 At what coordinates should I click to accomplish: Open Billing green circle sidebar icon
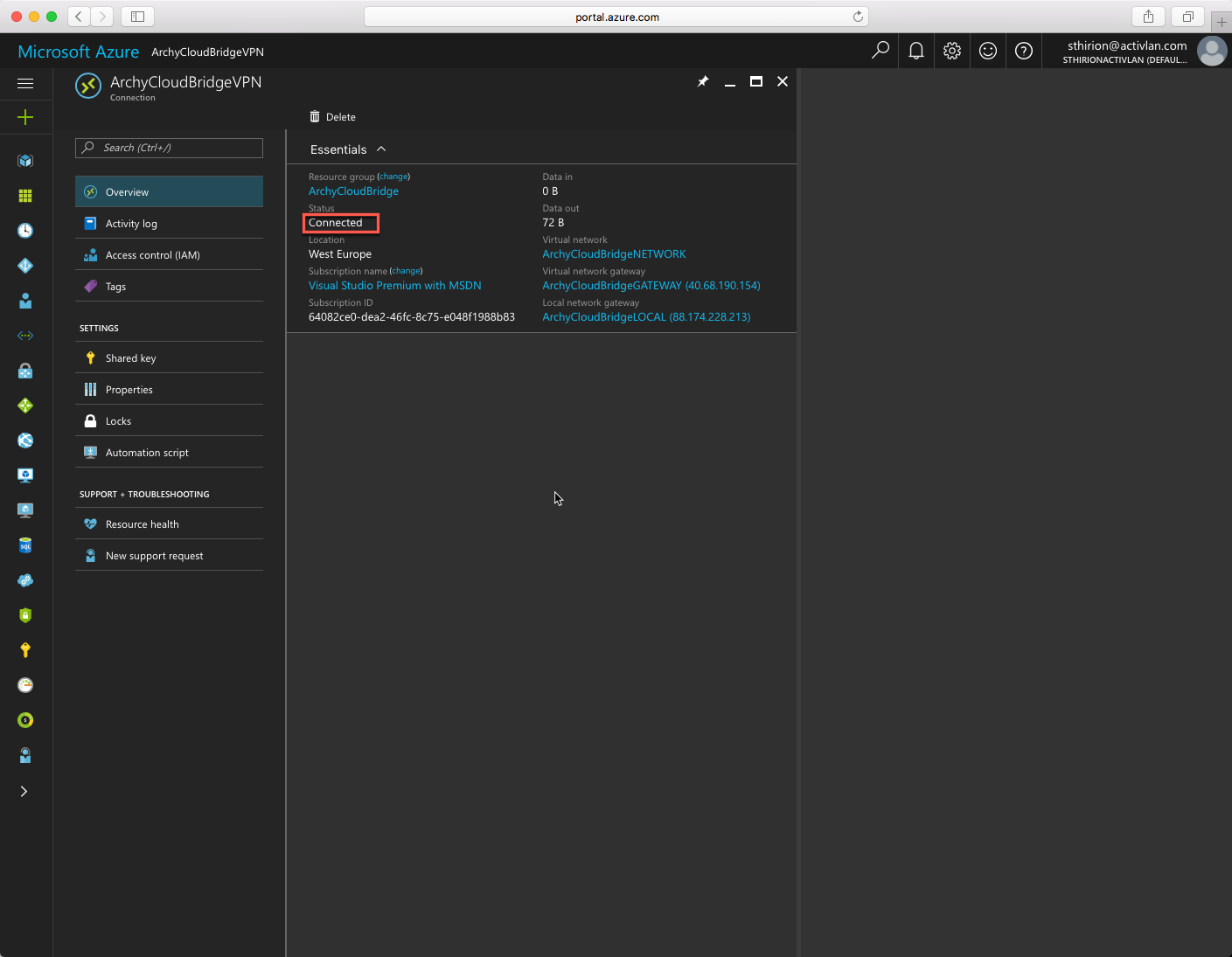click(25, 720)
